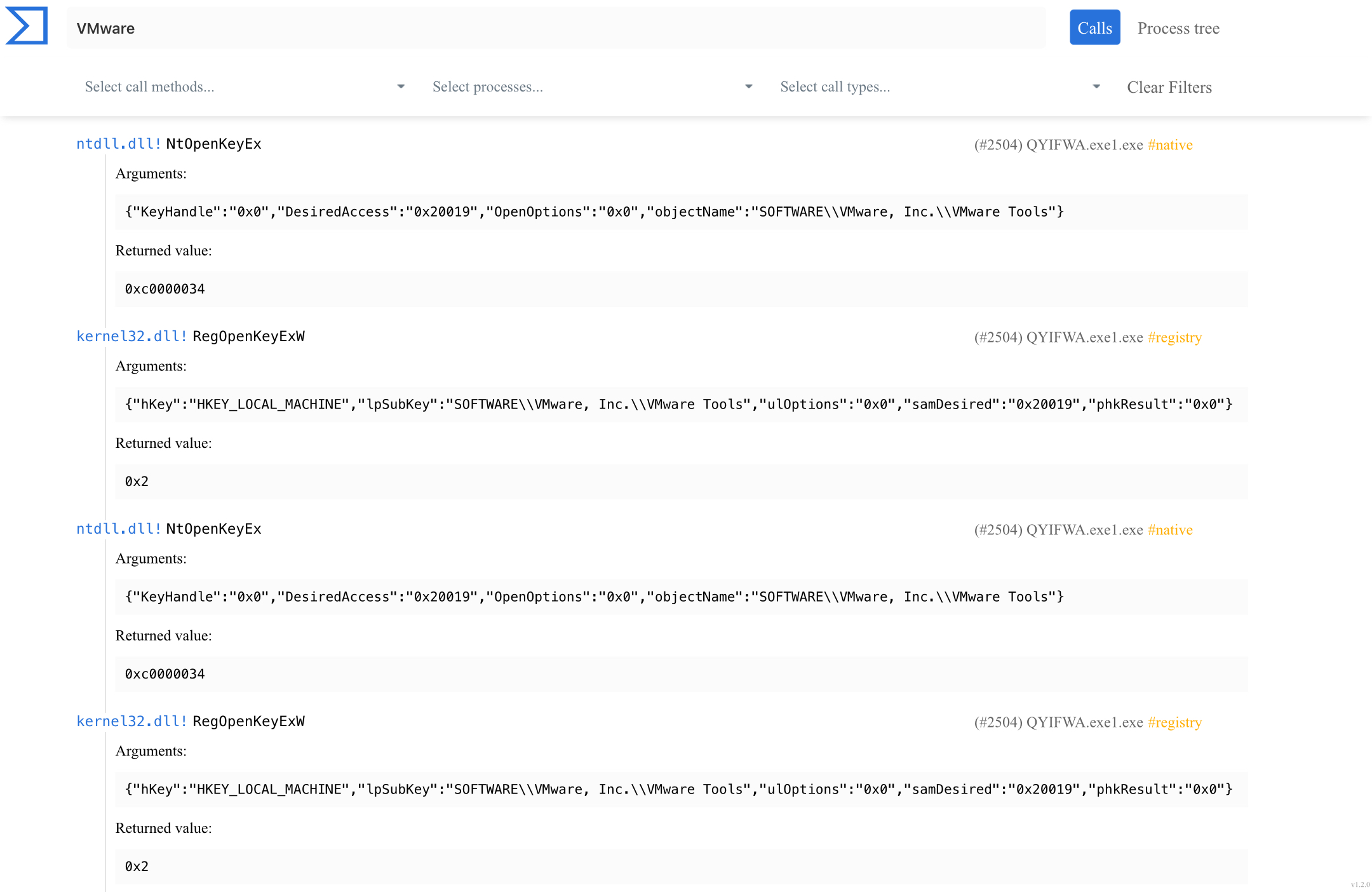This screenshot has height=892, width=1372.
Task: Click the first ntdll.dll! NtOpenKeyEx link
Action: click(169, 144)
